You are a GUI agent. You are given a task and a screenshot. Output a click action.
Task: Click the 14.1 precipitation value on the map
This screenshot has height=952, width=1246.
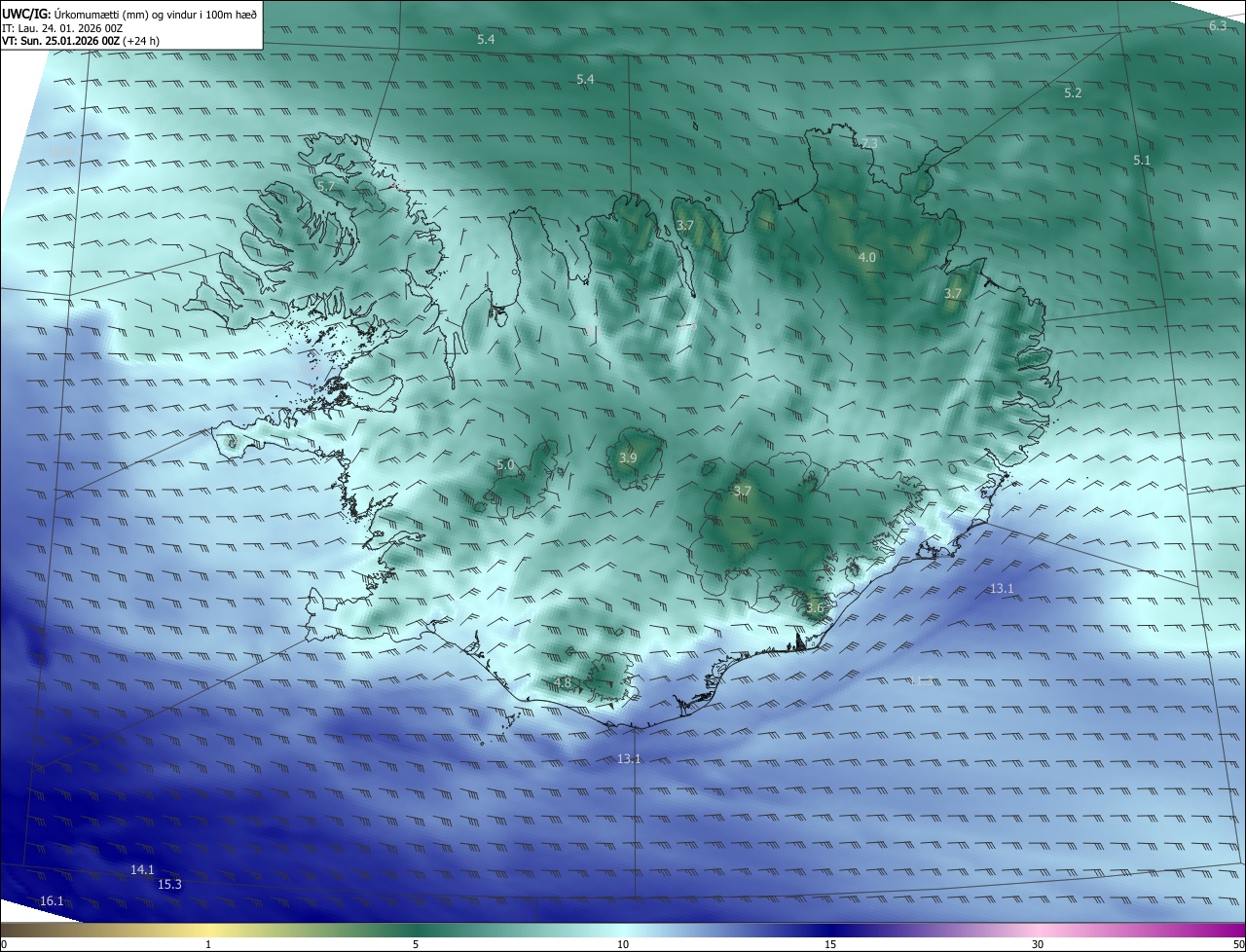142,869
